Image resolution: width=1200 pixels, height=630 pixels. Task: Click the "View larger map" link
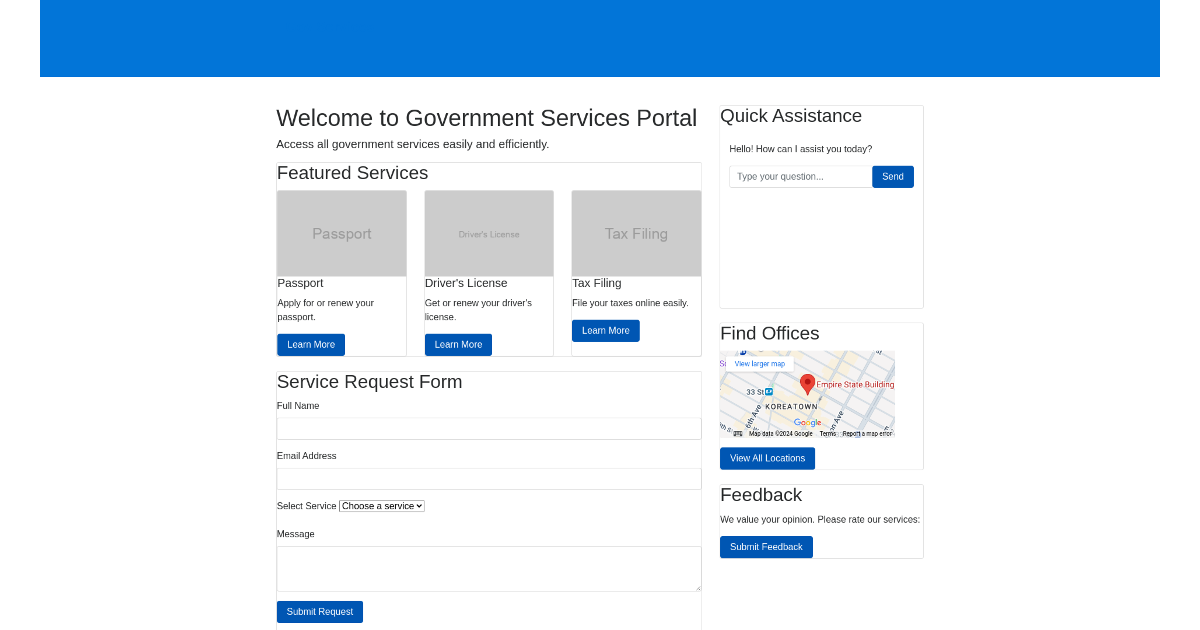tap(760, 363)
